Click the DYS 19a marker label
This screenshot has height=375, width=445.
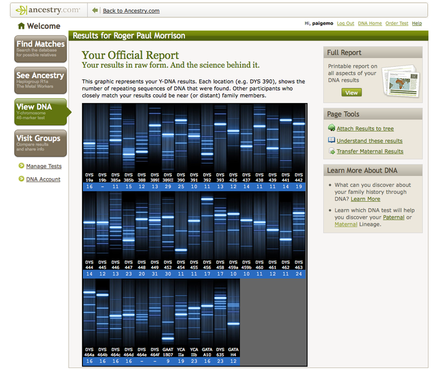point(89,177)
